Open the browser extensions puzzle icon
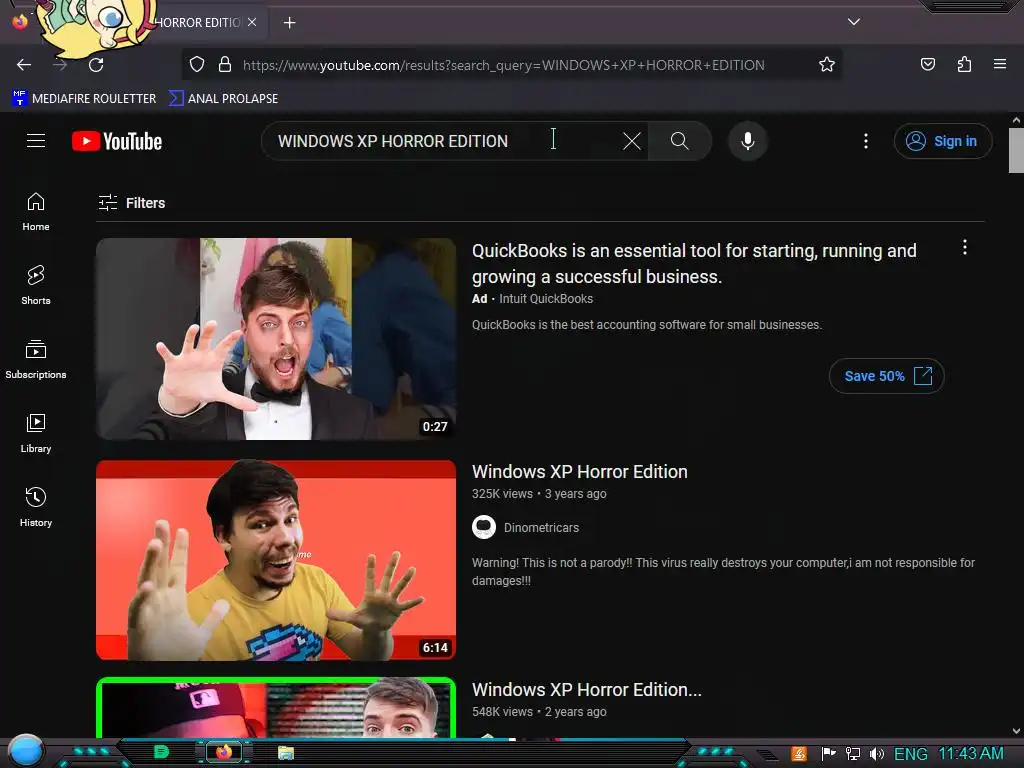The height and width of the screenshot is (768, 1024). (964, 64)
